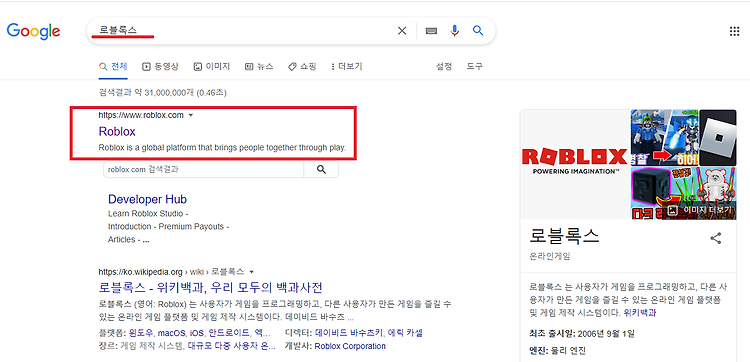The width and height of the screenshot is (750, 362).
Task: Open 도구 tools
Action: (x=474, y=66)
